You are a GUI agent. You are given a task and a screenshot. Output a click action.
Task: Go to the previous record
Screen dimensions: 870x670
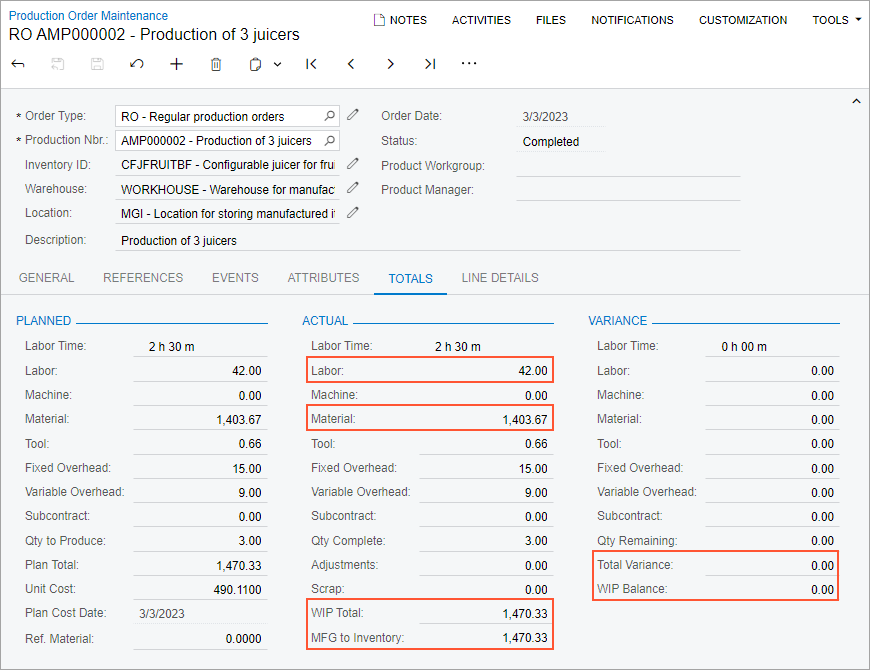click(x=351, y=64)
